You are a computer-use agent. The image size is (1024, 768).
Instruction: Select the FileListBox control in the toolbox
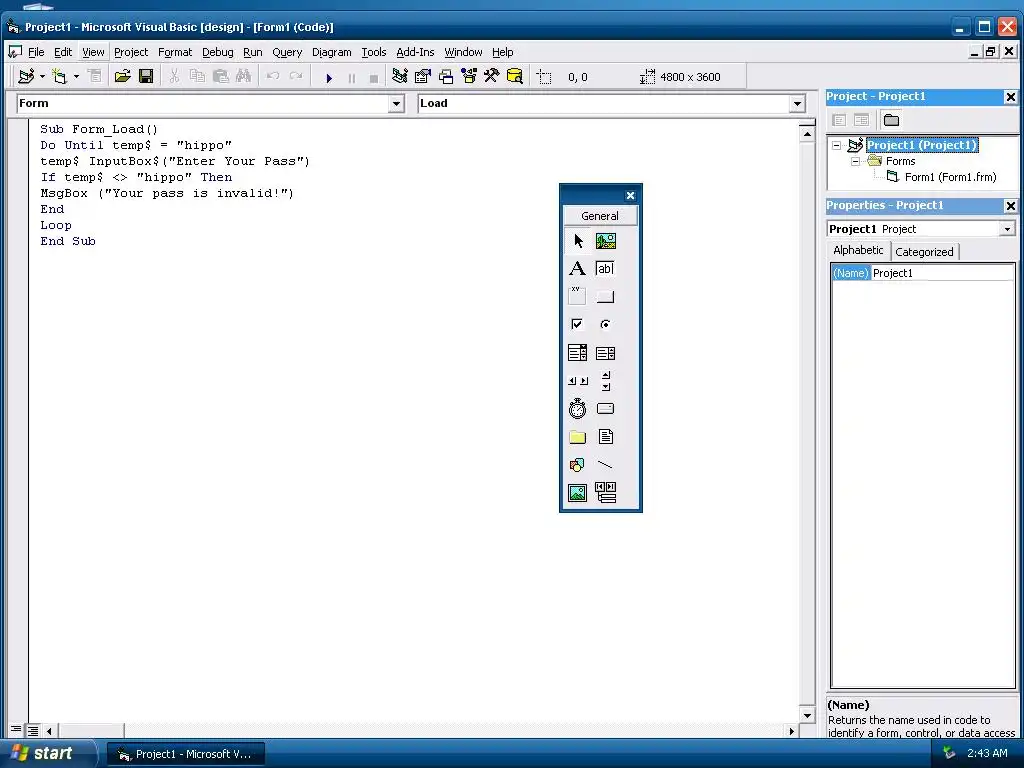click(605, 437)
